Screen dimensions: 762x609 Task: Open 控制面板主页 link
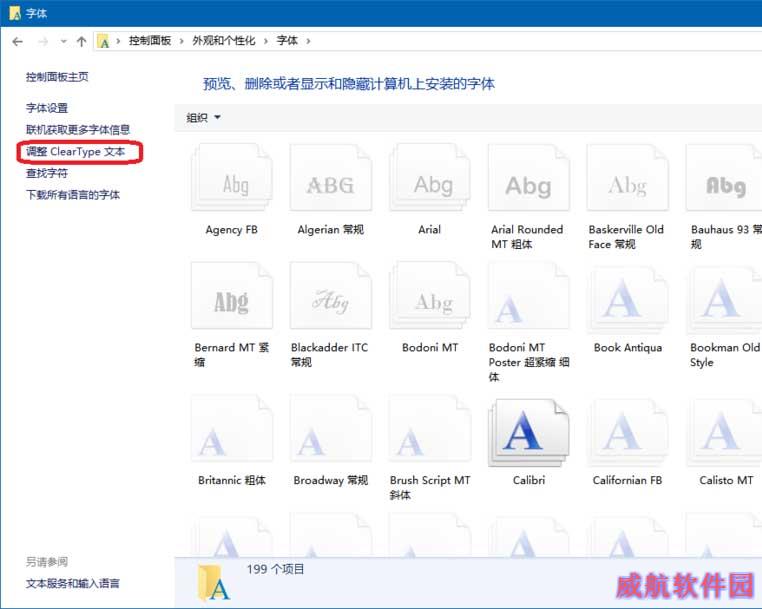click(x=57, y=77)
